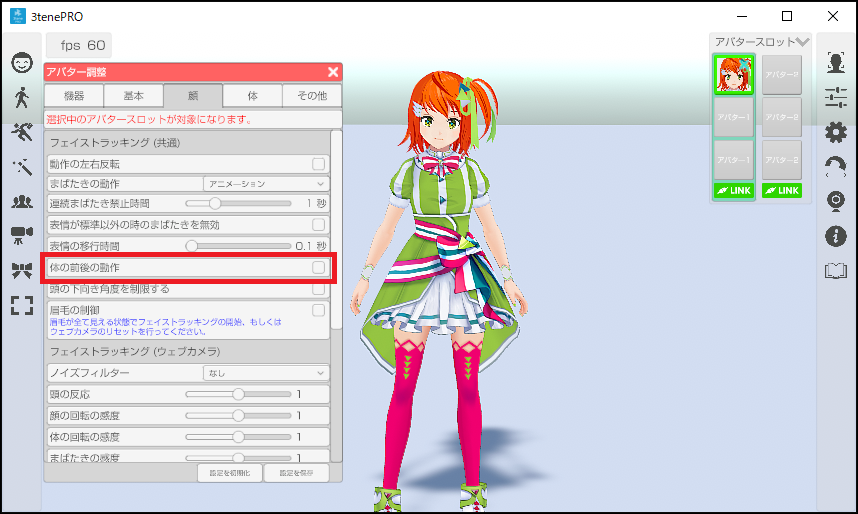Adjust the 頭の反応 slider
The image size is (858, 514).
238,394
